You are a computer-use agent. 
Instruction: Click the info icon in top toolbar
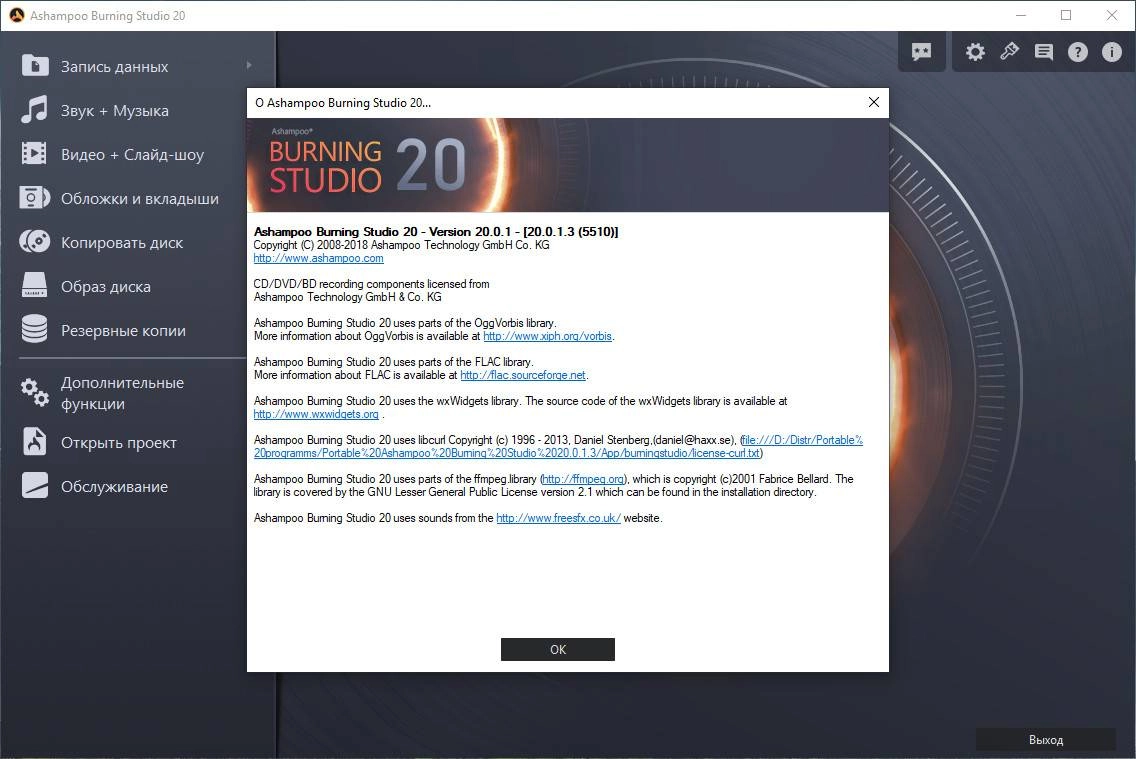[x=1111, y=52]
